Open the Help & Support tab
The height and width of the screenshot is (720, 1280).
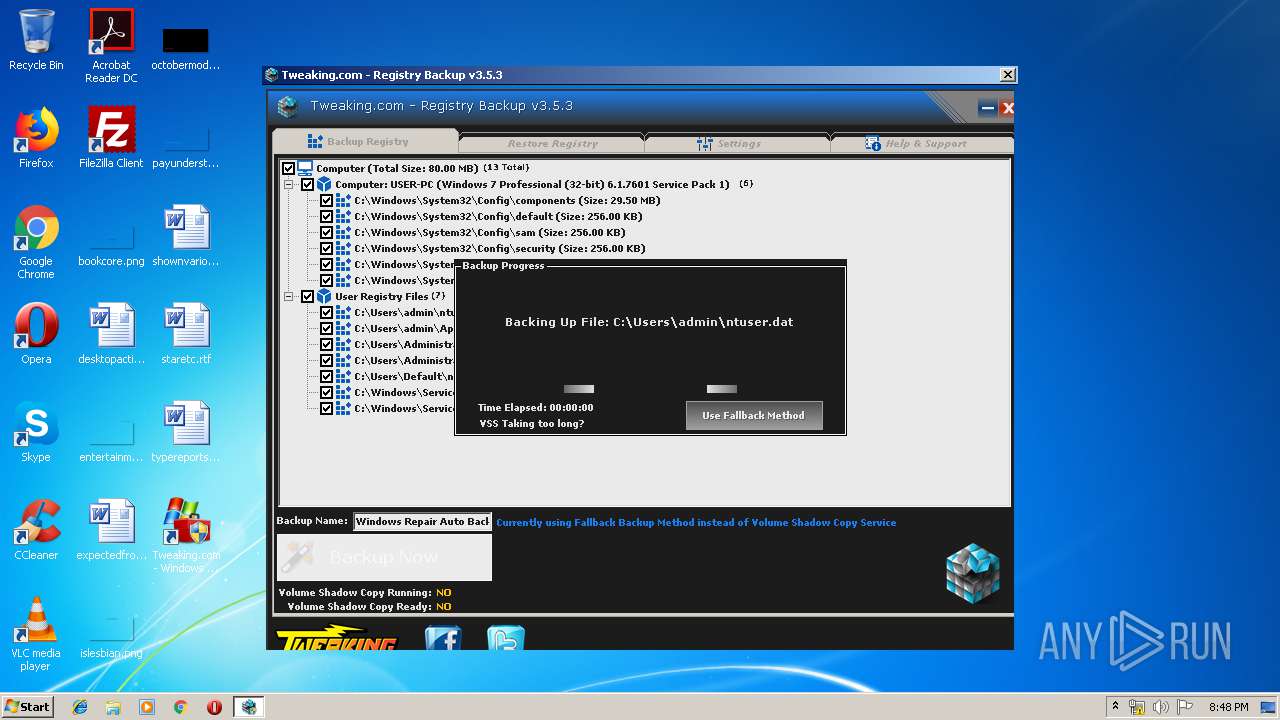pyautogui.click(x=923, y=143)
